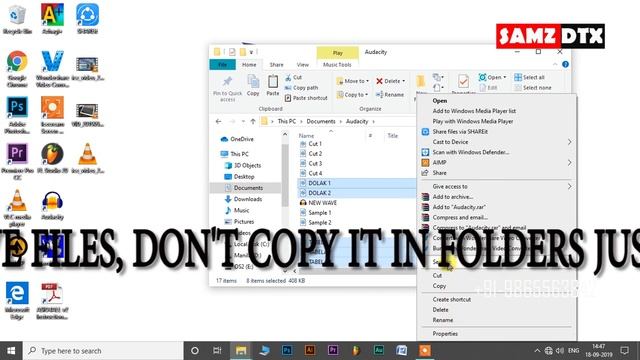Open the Windows Start menu
This screenshot has width=640, height=360.
click(x=11, y=351)
